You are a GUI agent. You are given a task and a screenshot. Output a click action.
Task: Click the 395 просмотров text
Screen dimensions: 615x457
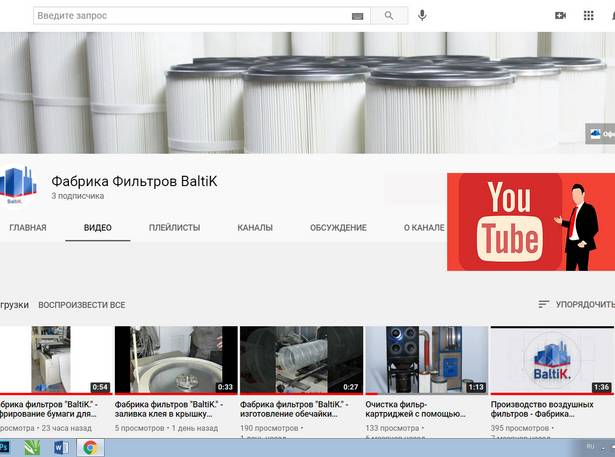click(x=520, y=428)
